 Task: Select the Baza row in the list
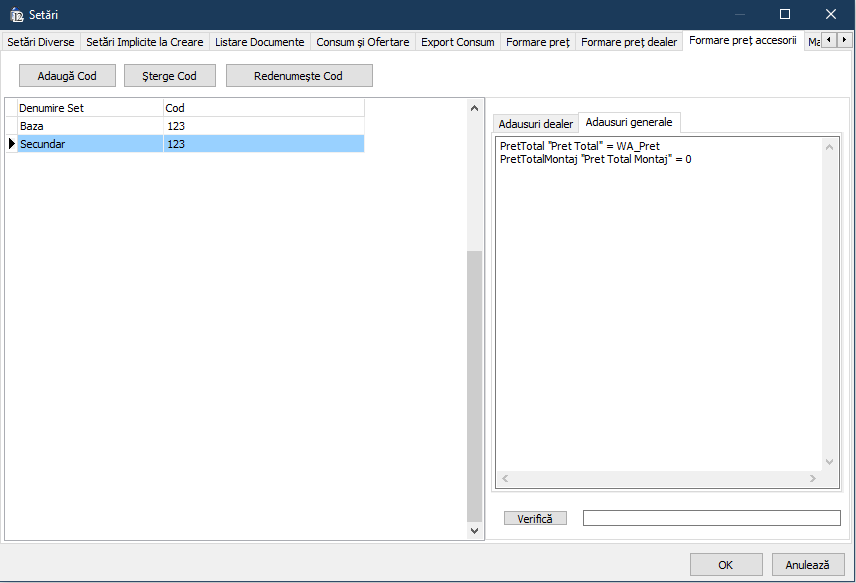point(90,126)
